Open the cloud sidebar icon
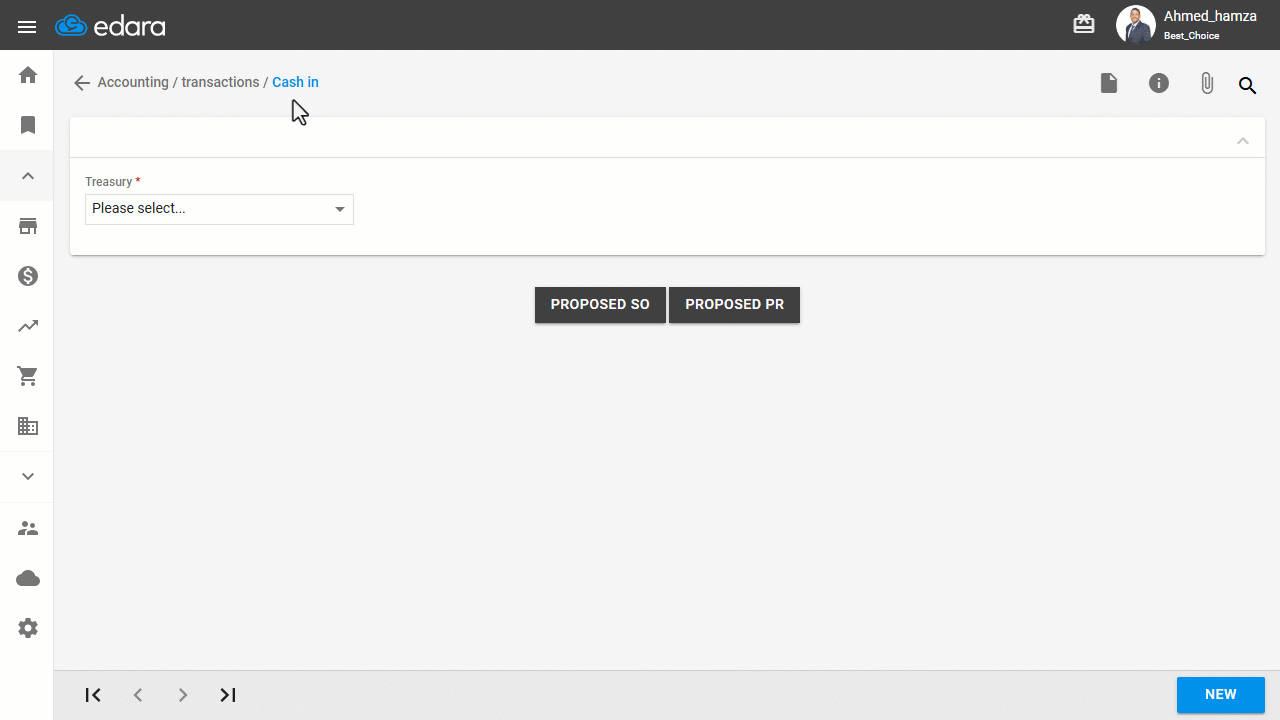 click(28, 579)
